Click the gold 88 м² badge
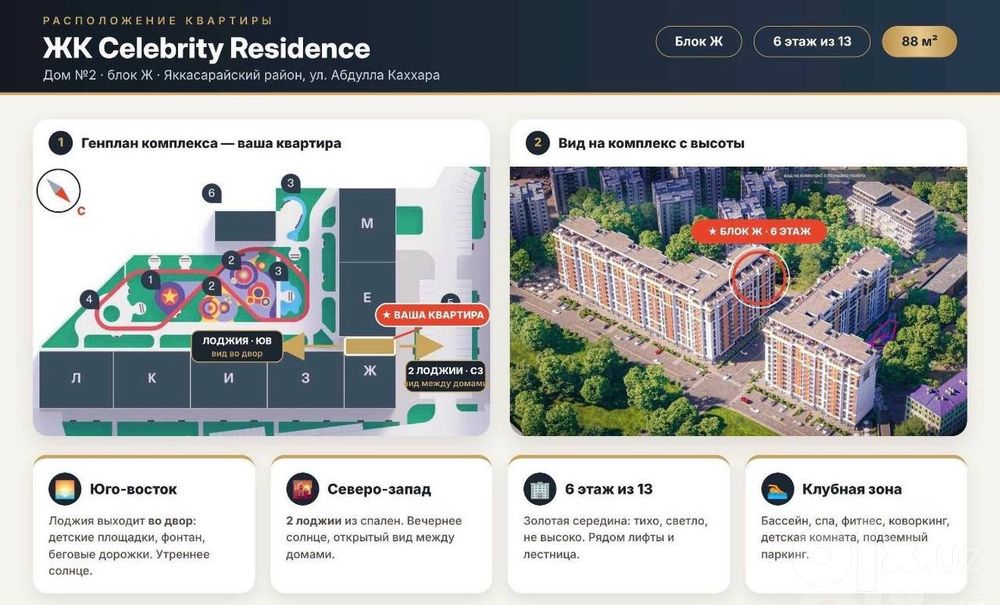The image size is (1000, 605). [919, 41]
